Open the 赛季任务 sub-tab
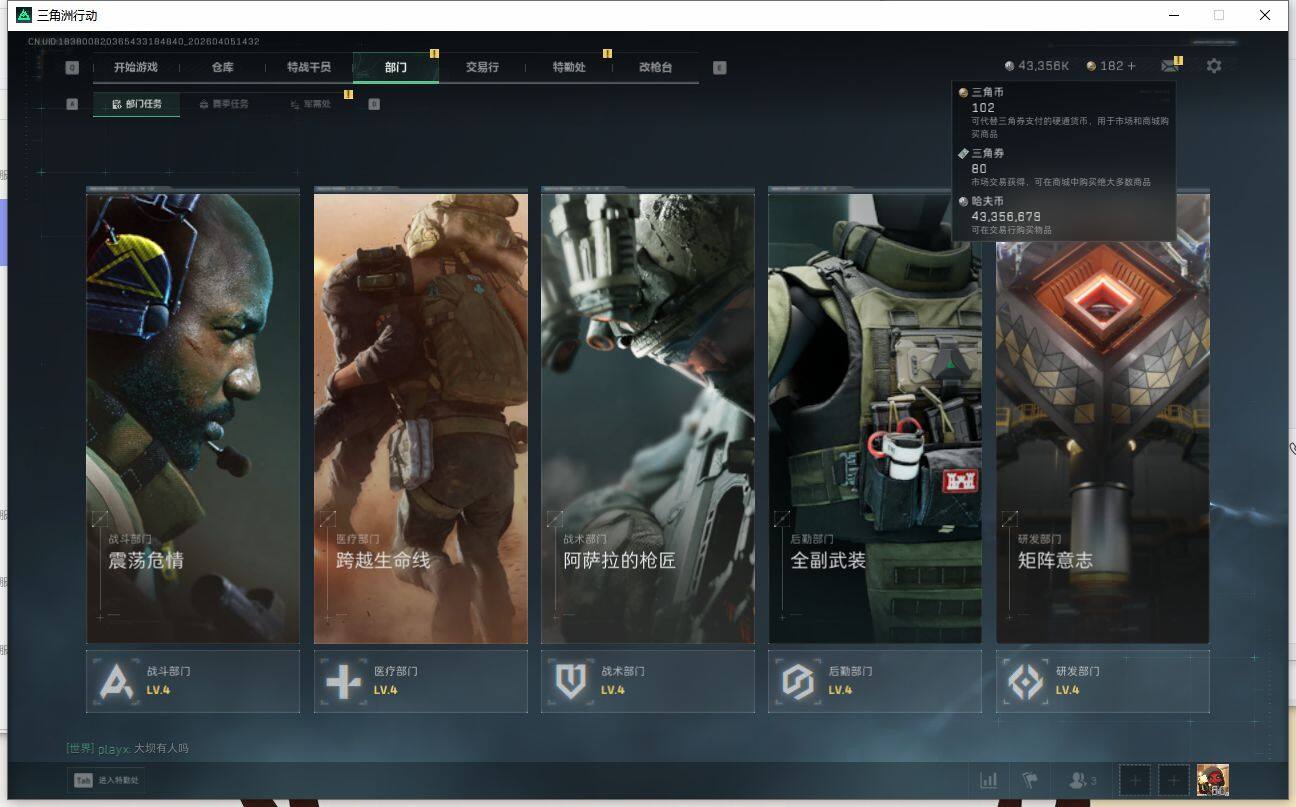 [224, 104]
